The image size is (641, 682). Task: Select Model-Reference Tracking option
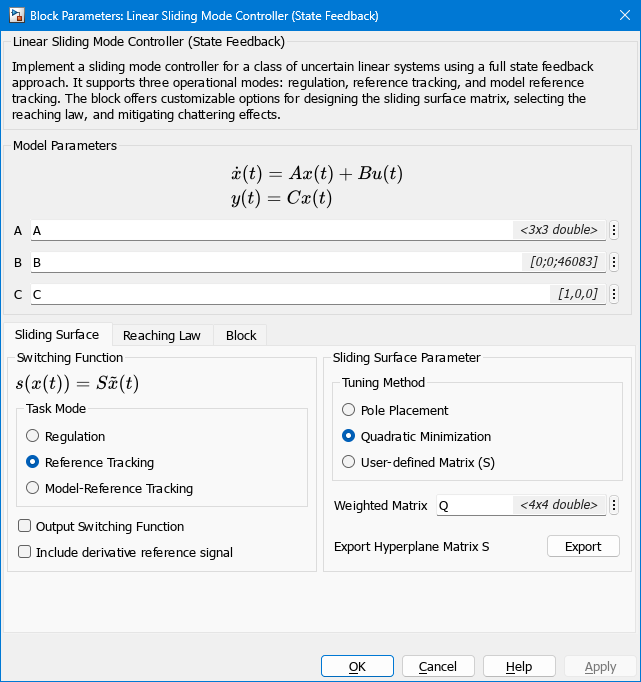(x=33, y=488)
